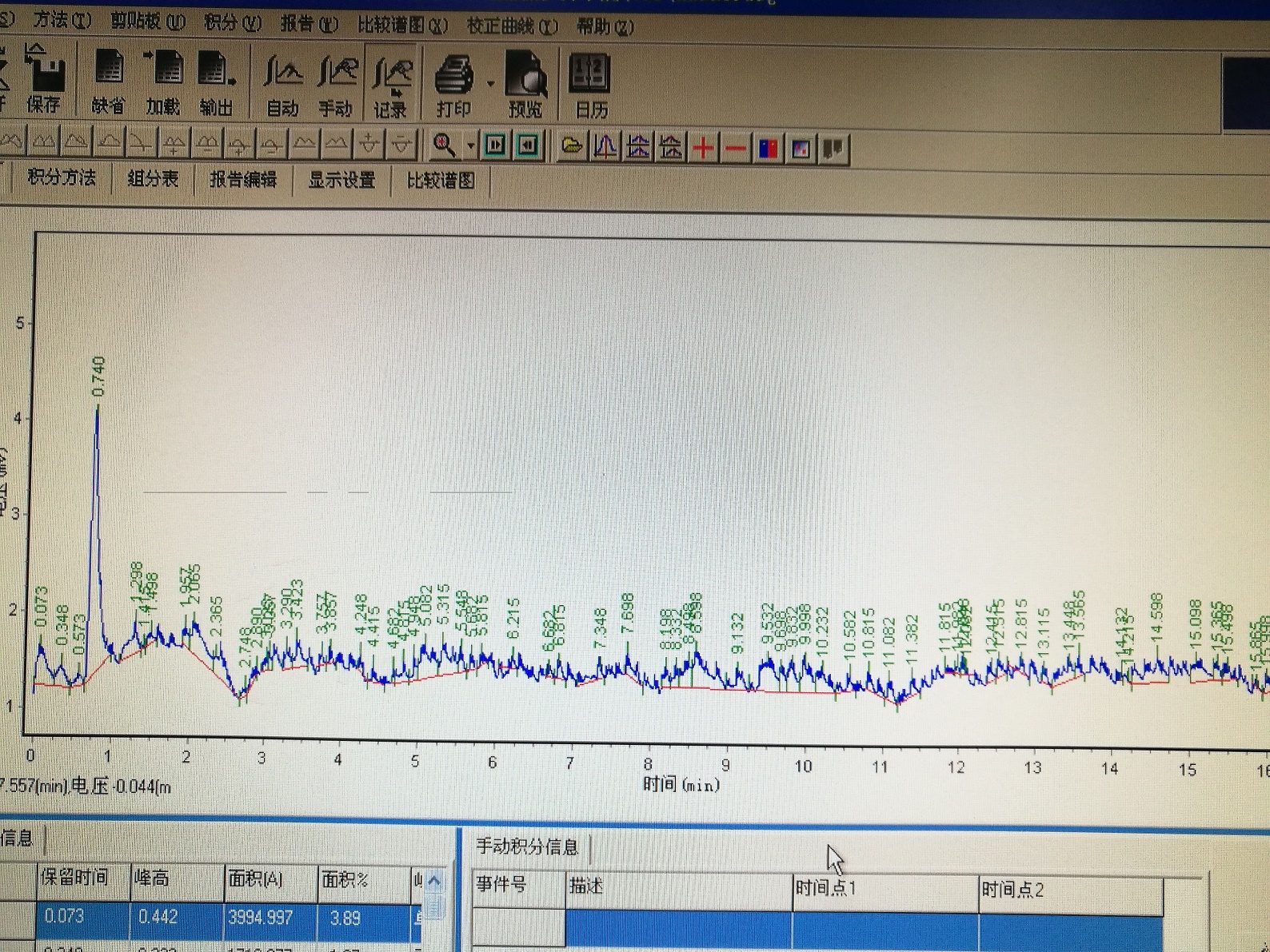
Task: Select the 0.073 retention time row
Action: (x=64, y=916)
